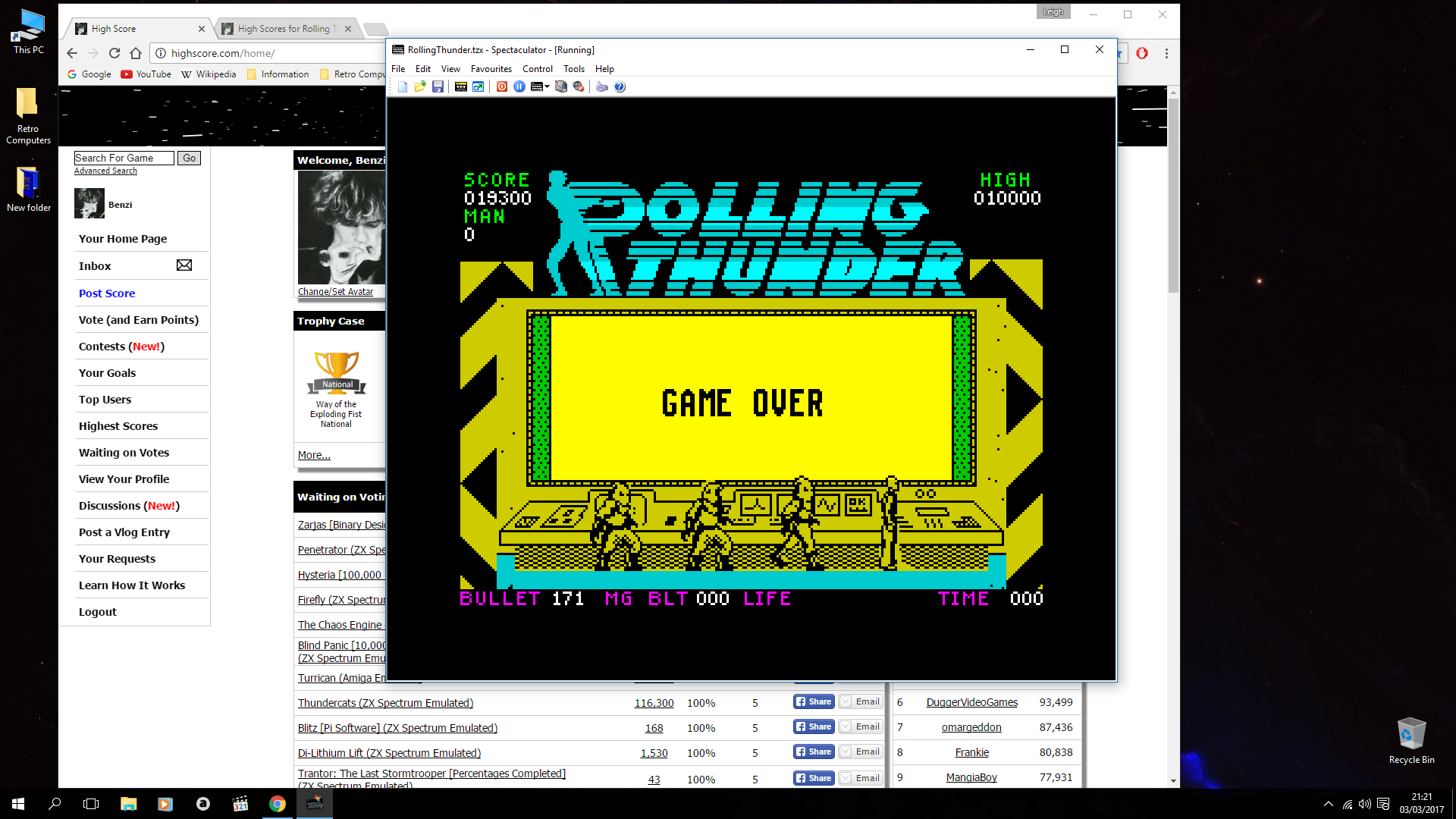This screenshot has height=819, width=1456.
Task: Click the New file icon in Spectaculator toolbar
Action: point(403,86)
